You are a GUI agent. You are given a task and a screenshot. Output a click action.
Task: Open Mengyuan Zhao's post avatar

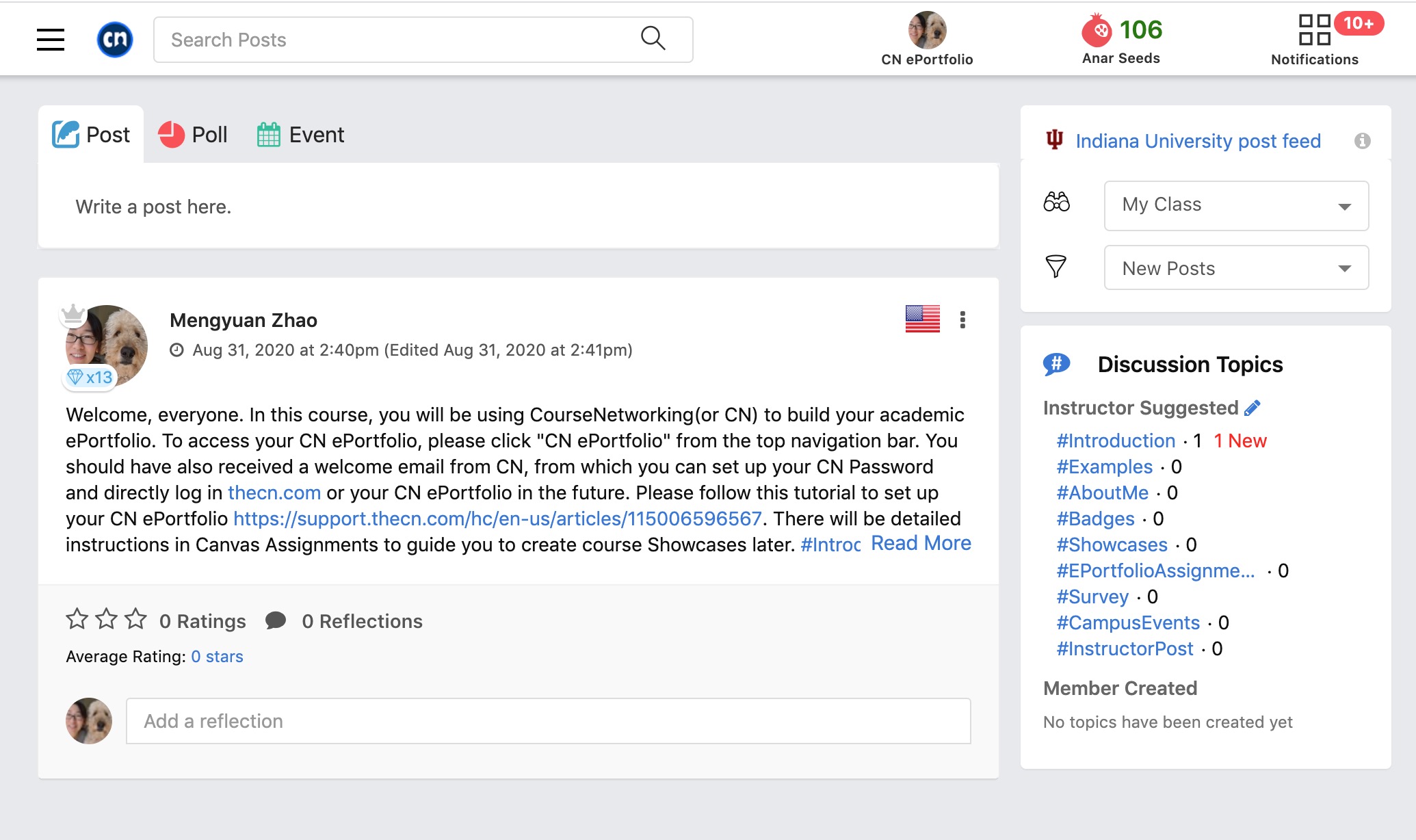[x=107, y=346]
